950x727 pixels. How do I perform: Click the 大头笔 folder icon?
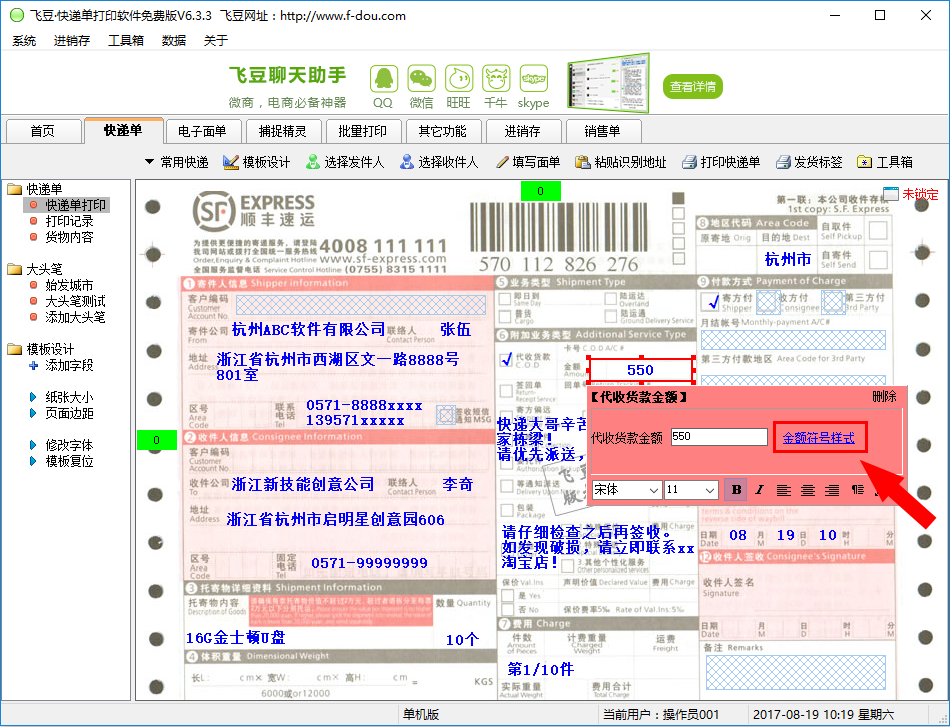pyautogui.click(x=15, y=269)
